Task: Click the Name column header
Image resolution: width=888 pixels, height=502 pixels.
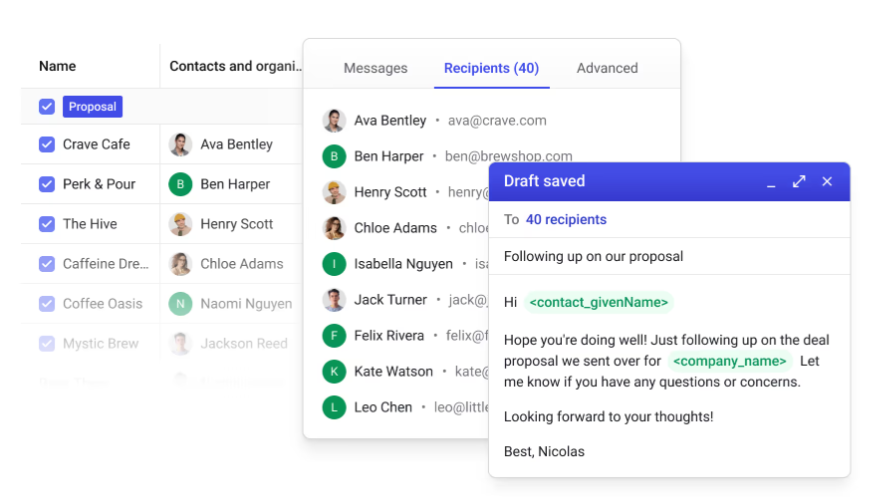Action: coord(57,66)
